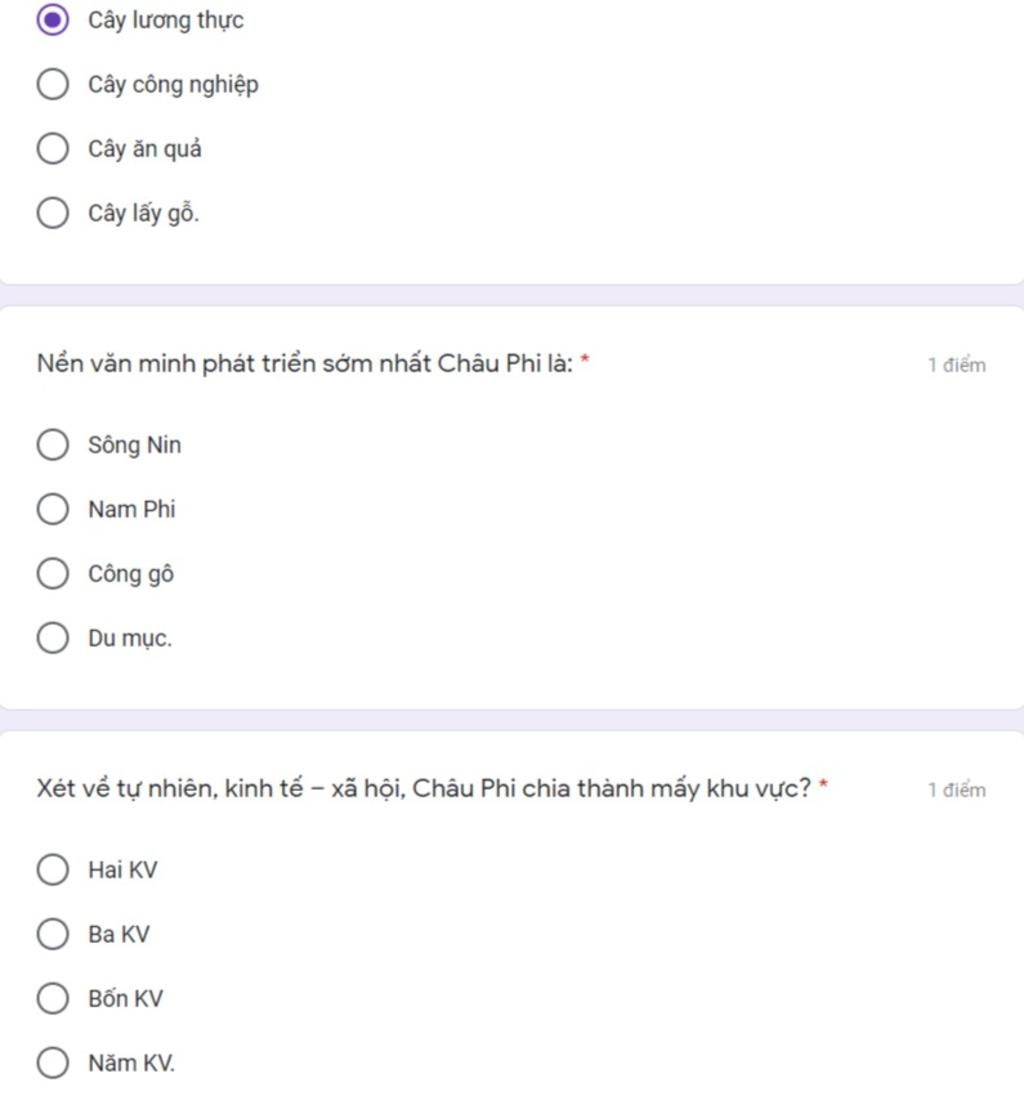This screenshot has width=1024, height=1114.
Task: Click the "1 điểm" label of the regions question
Action: pyautogui.click(x=956, y=790)
